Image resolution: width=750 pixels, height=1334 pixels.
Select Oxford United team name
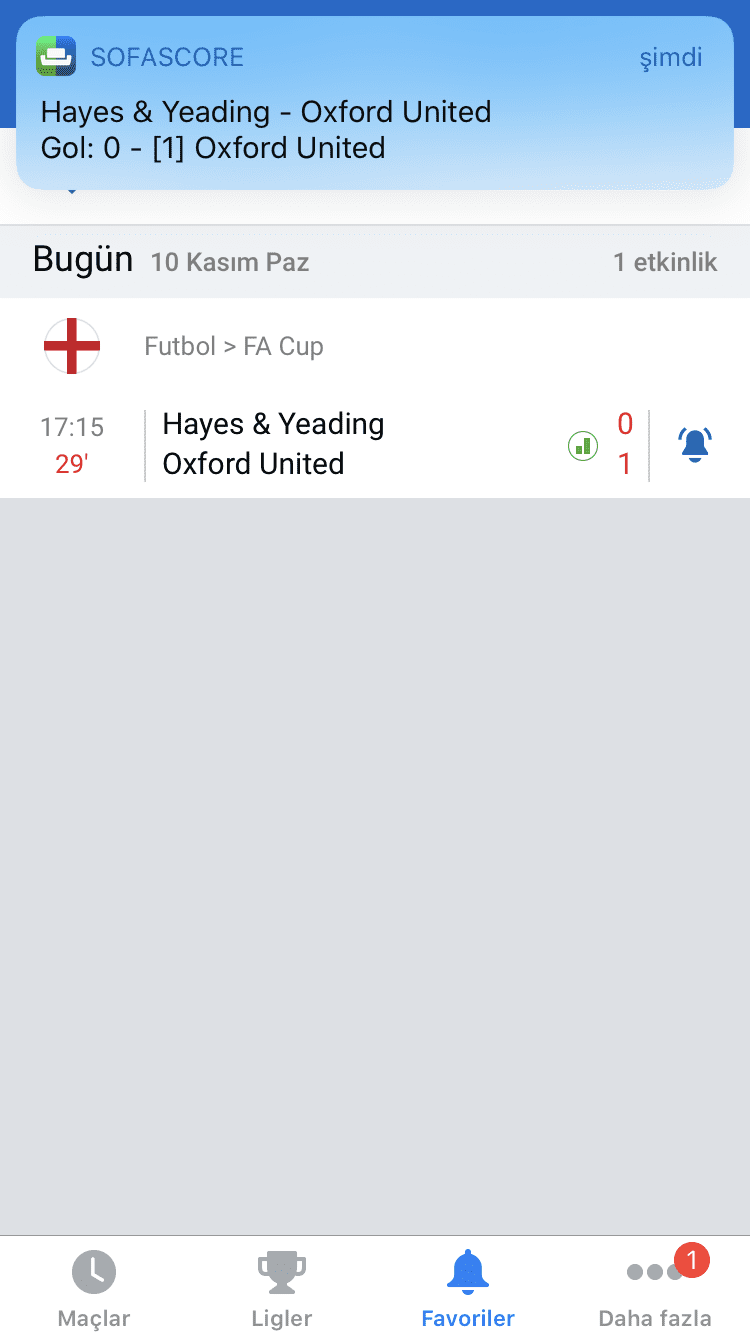[x=253, y=464]
